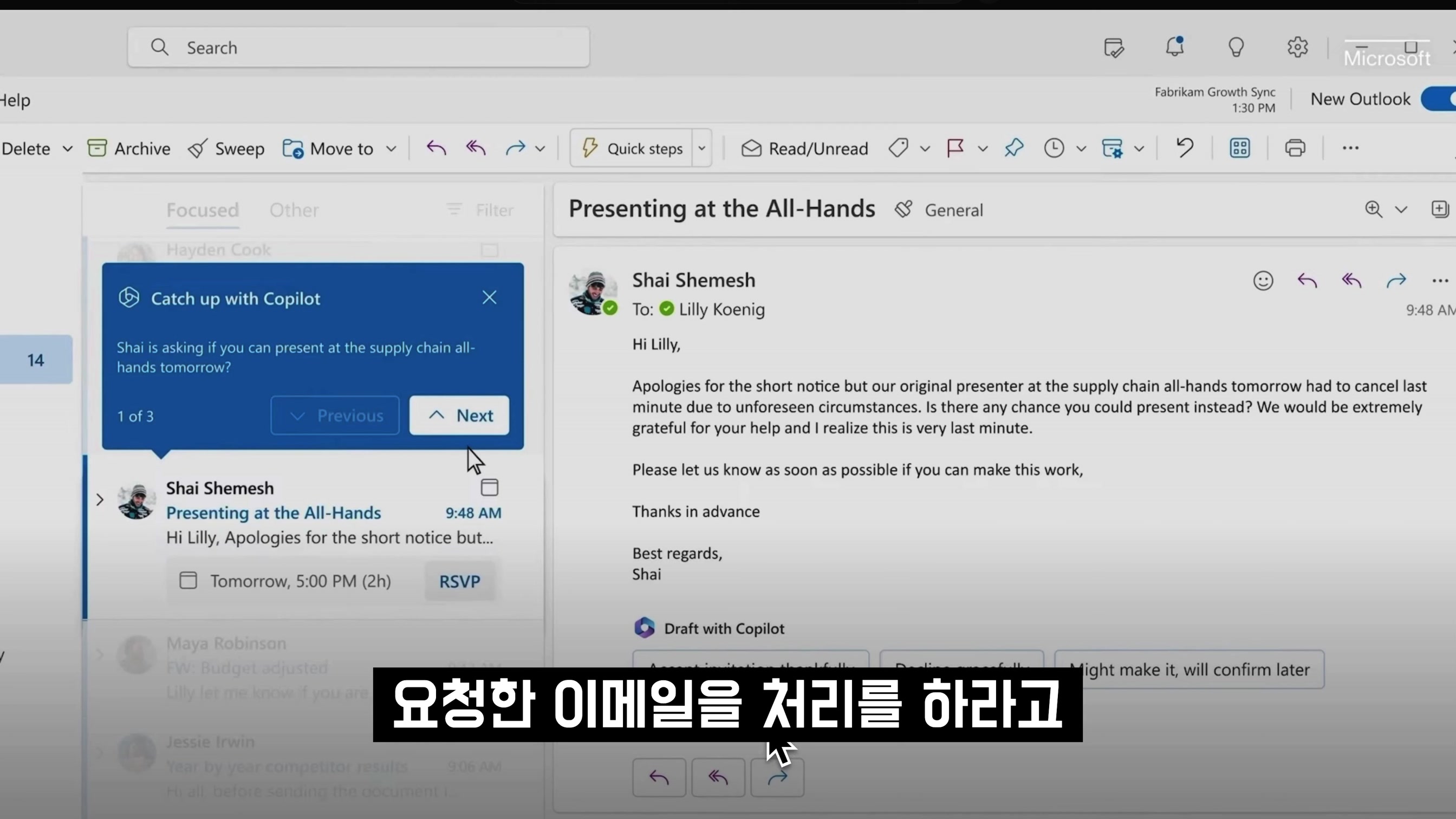Click Reply all in the ribbon toolbar
Screen dimensions: 1456x819
tap(476, 148)
